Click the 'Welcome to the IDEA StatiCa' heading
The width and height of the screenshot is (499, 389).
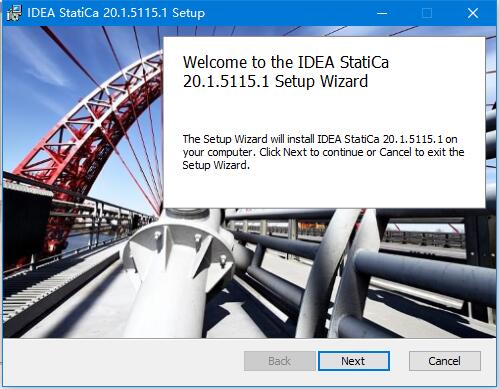click(x=286, y=72)
